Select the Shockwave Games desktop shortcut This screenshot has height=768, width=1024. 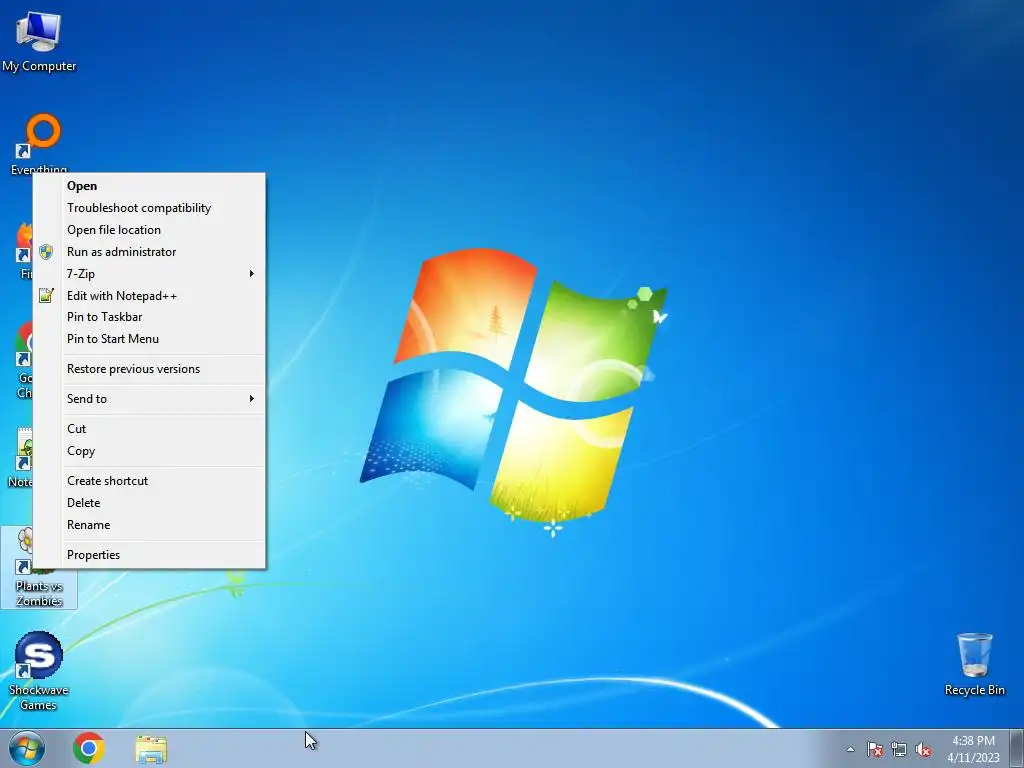point(39,671)
